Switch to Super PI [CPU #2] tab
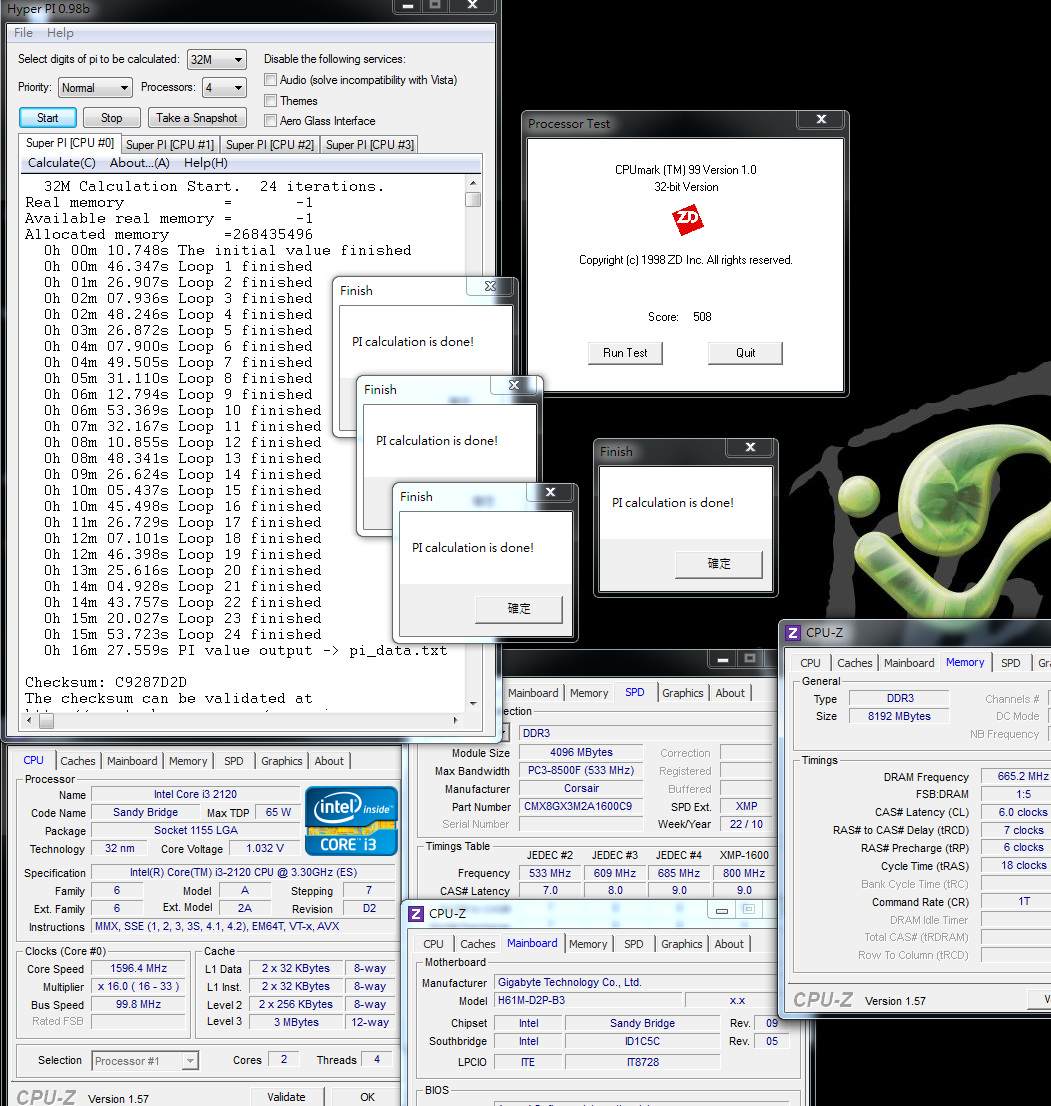The height and width of the screenshot is (1106, 1051). 269,145
